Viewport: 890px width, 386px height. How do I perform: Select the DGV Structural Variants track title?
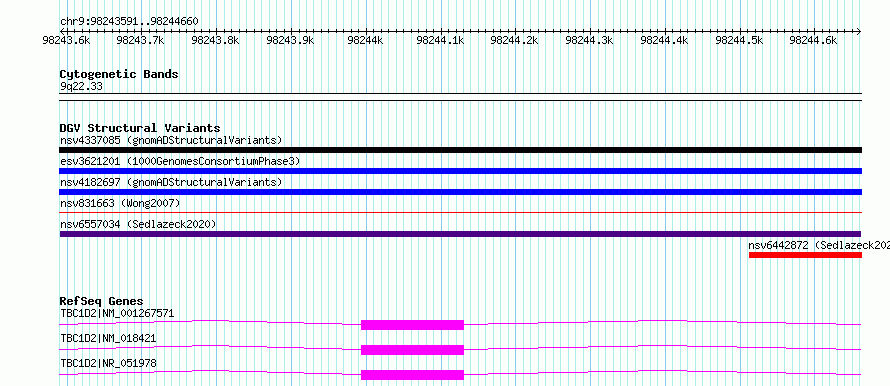point(140,128)
